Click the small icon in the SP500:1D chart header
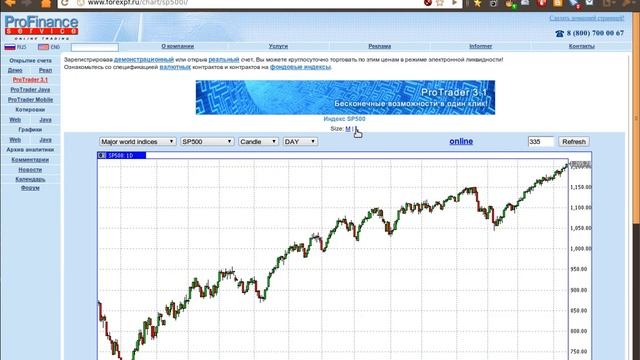This screenshot has height=360, width=640. tap(102, 156)
